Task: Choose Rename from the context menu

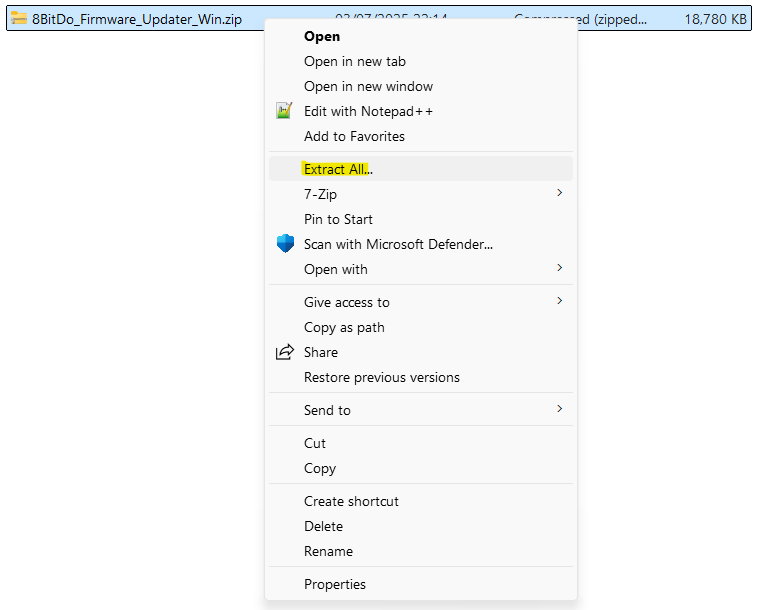Action: (x=421, y=551)
